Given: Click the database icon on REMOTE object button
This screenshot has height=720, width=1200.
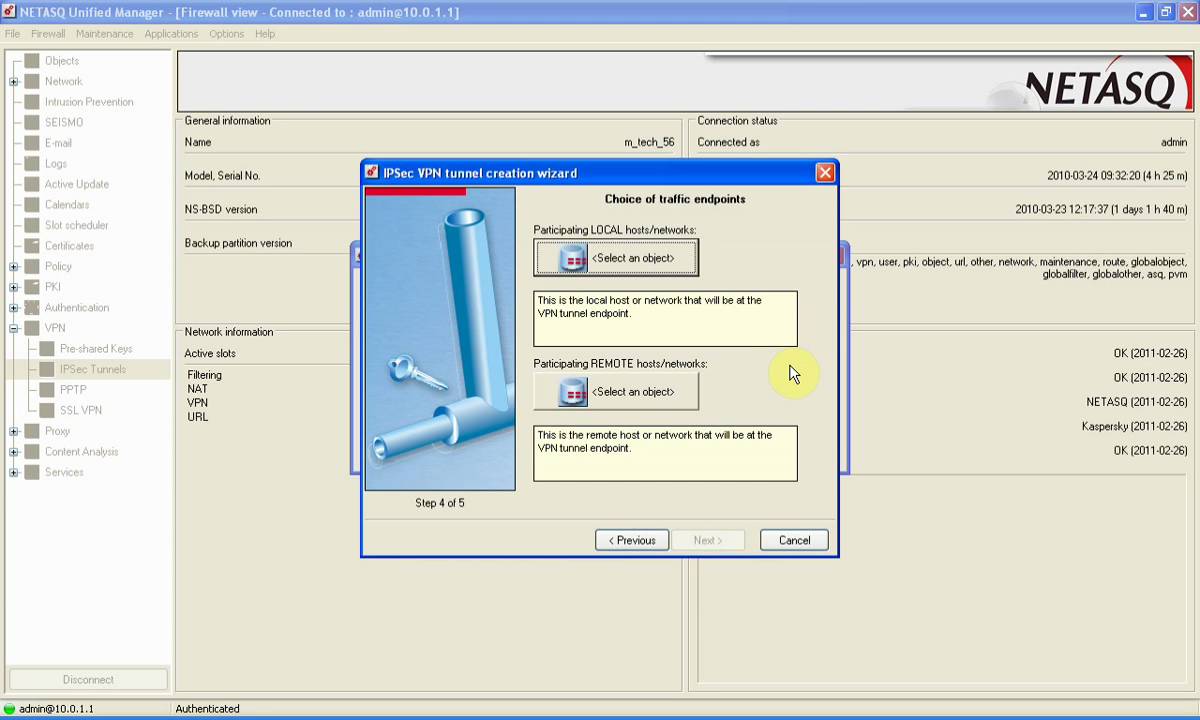Looking at the screenshot, I should coord(573,392).
